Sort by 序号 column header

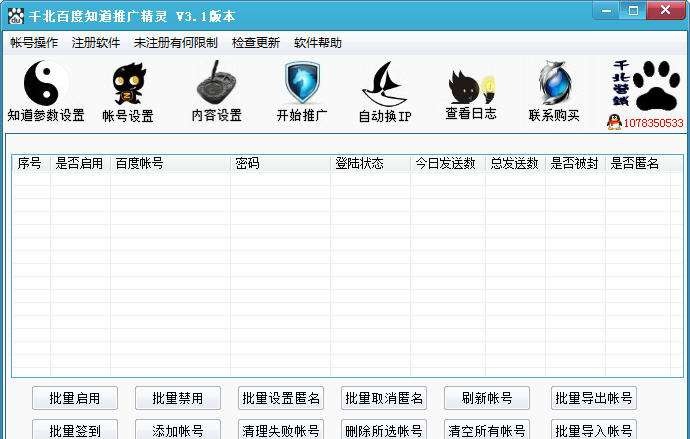pyautogui.click(x=31, y=164)
